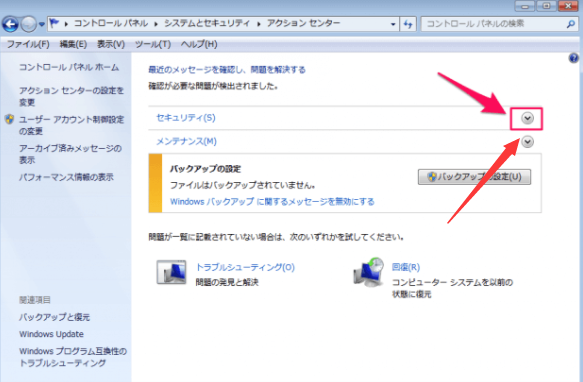583x382 pixels.
Task: Open 回復(R) link
Action: click(x=406, y=267)
